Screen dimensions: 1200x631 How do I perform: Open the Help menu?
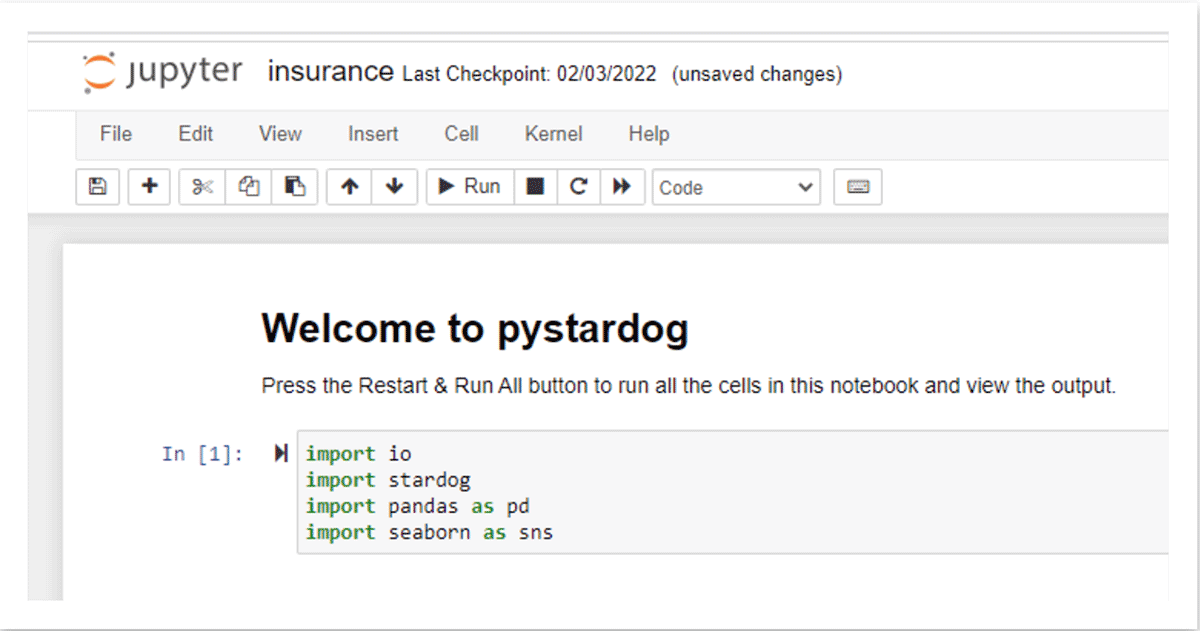click(x=648, y=133)
